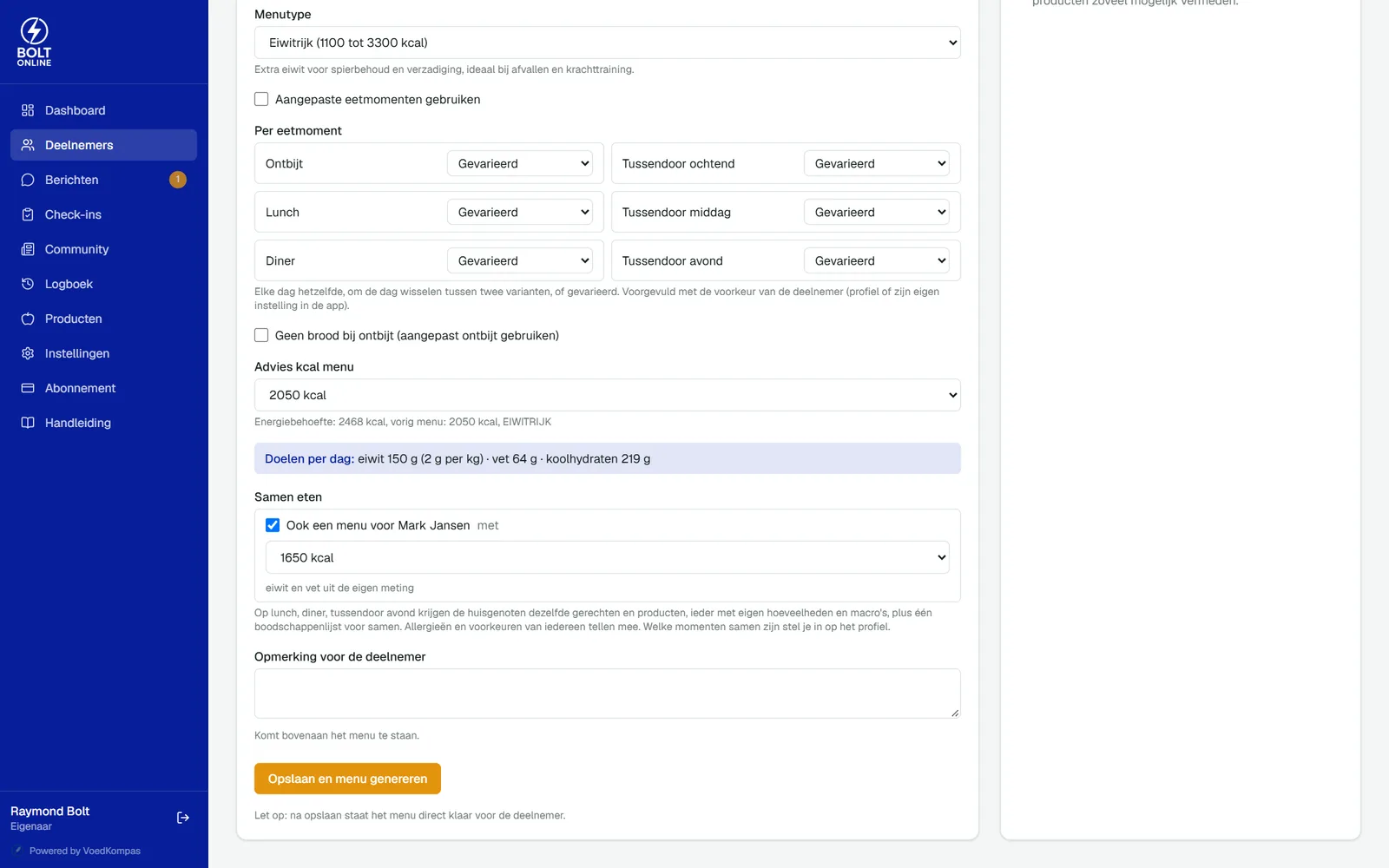Click the Instellingen gear icon
Image resolution: width=1389 pixels, height=868 pixels.
point(28,353)
